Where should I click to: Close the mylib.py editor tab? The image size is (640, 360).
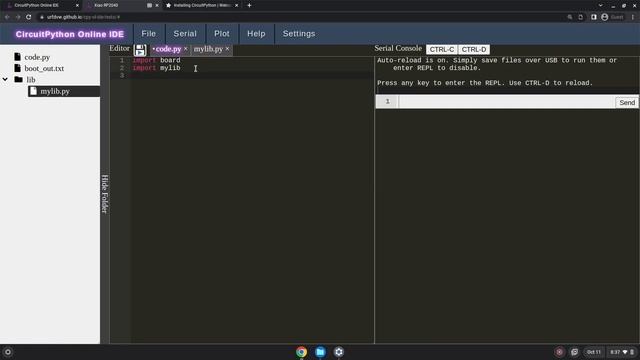pos(227,49)
